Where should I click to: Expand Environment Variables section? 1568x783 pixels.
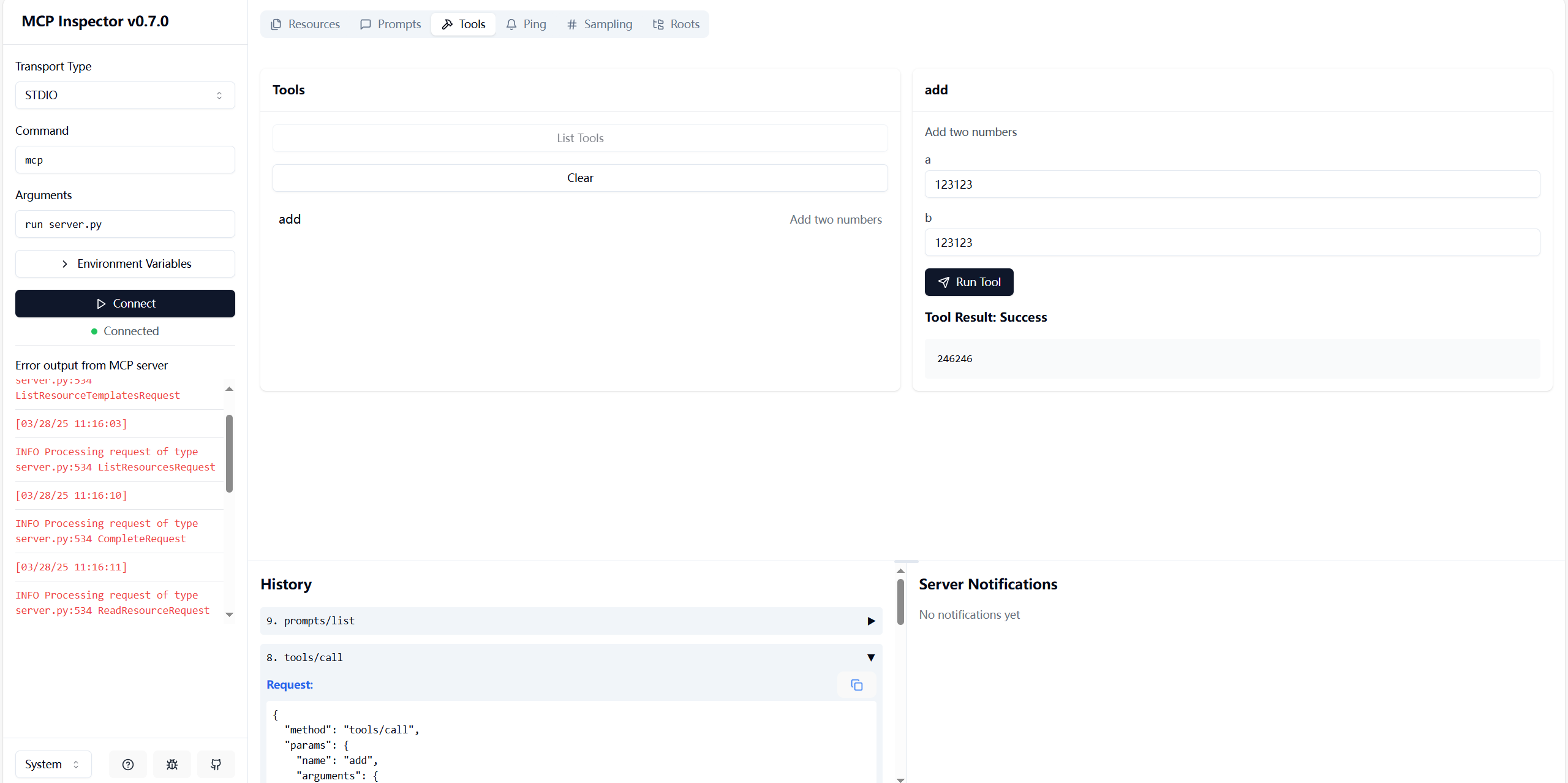click(x=125, y=263)
